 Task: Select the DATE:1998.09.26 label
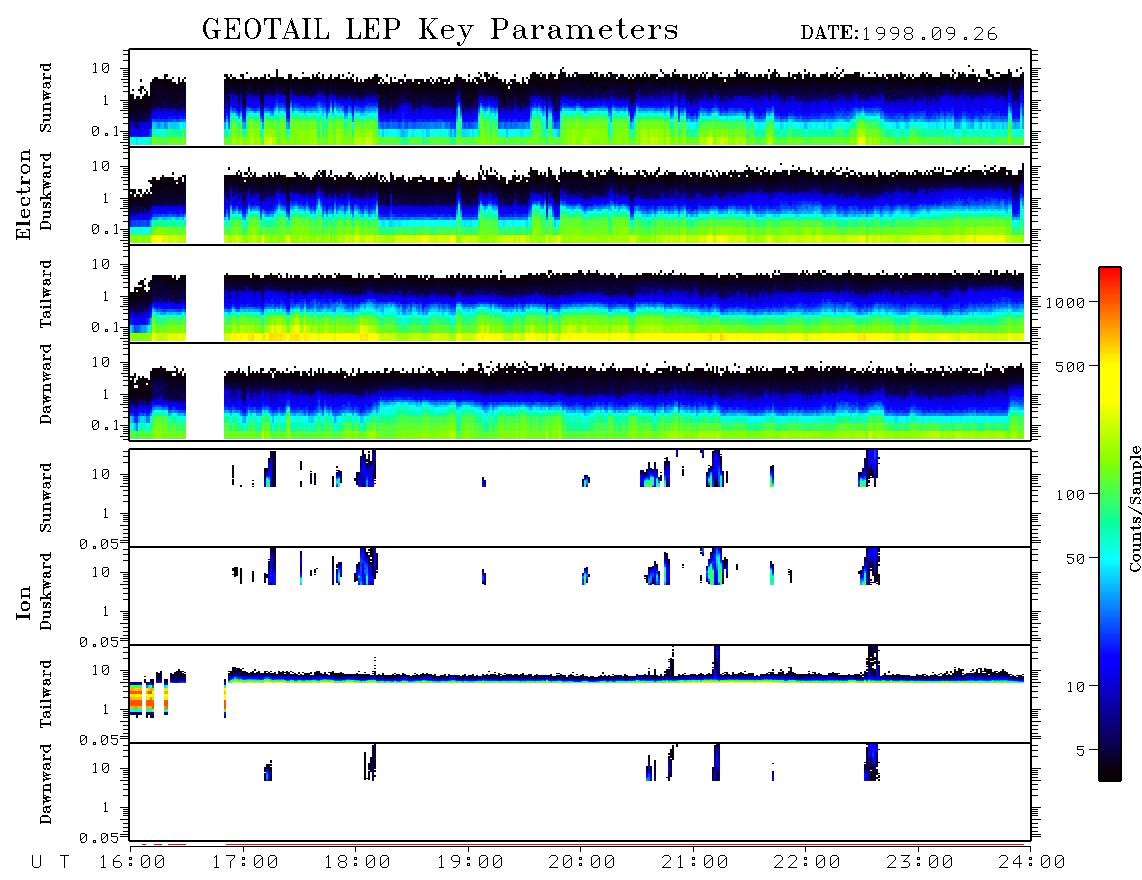[899, 34]
